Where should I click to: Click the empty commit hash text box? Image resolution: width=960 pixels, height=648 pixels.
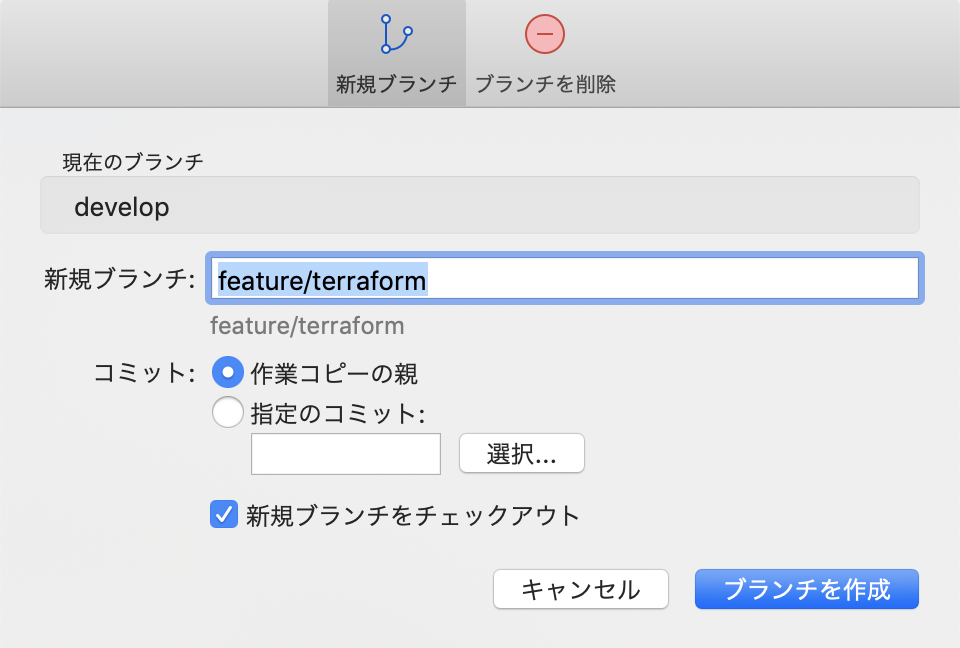pos(345,453)
